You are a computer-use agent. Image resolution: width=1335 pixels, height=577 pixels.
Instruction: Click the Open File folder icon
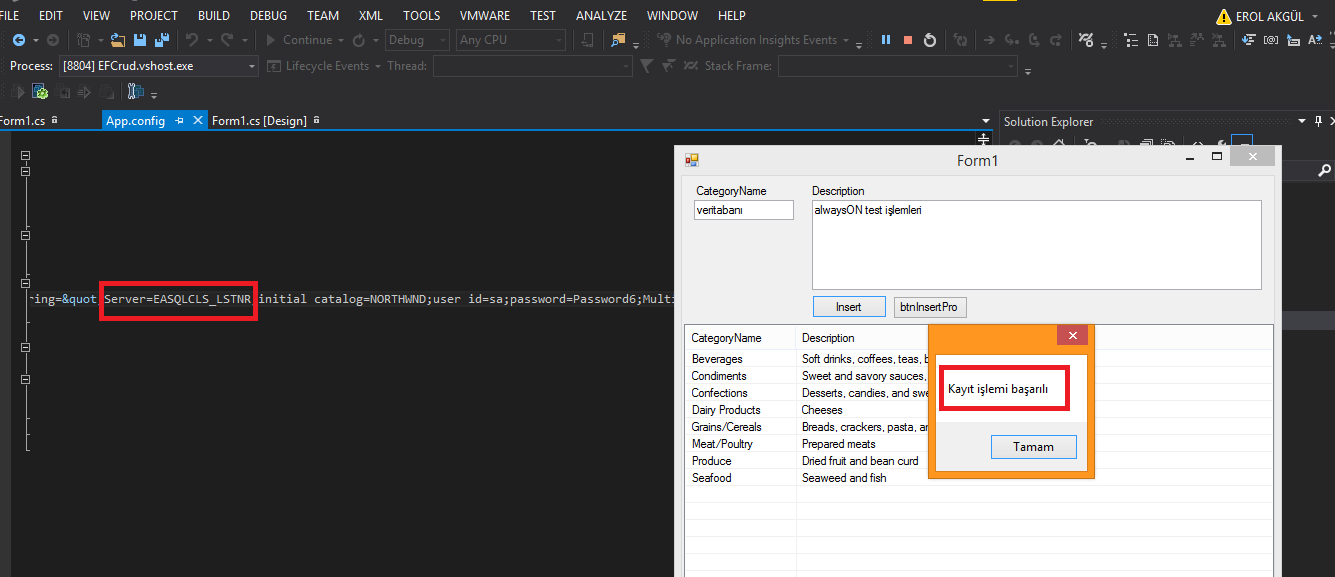click(x=118, y=40)
